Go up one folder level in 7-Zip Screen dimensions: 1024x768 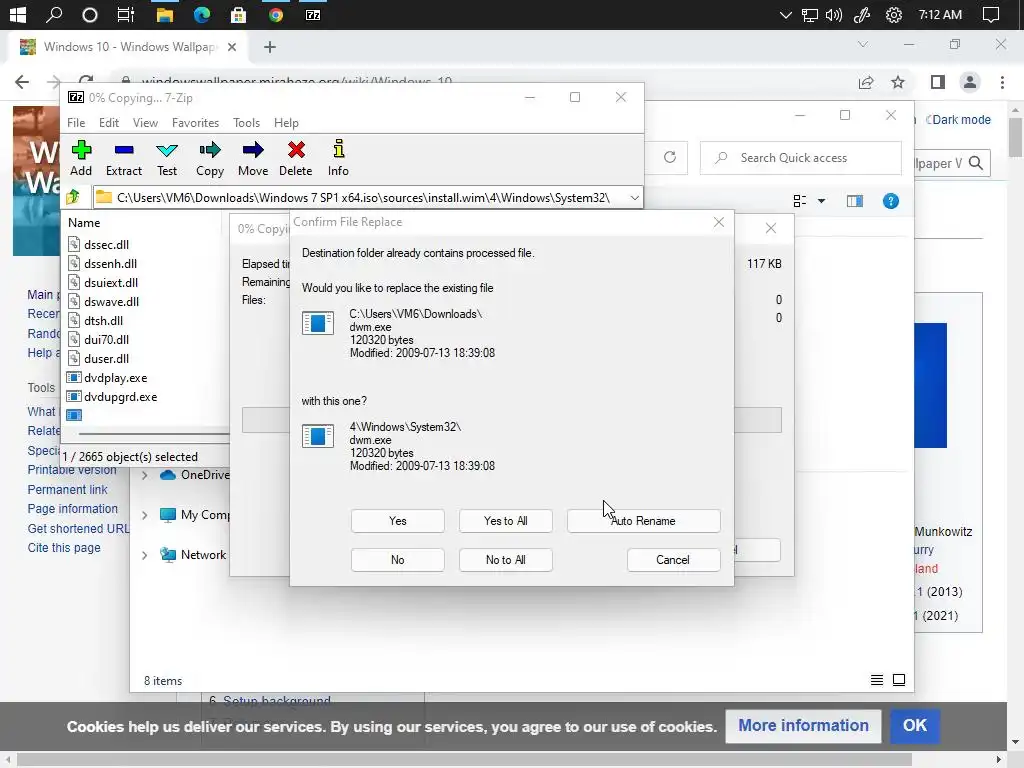point(73,197)
